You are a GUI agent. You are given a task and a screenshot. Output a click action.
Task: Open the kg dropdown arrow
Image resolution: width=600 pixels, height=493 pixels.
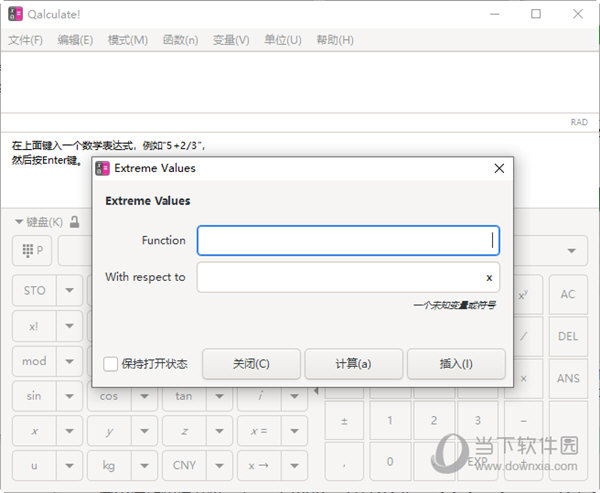144,466
